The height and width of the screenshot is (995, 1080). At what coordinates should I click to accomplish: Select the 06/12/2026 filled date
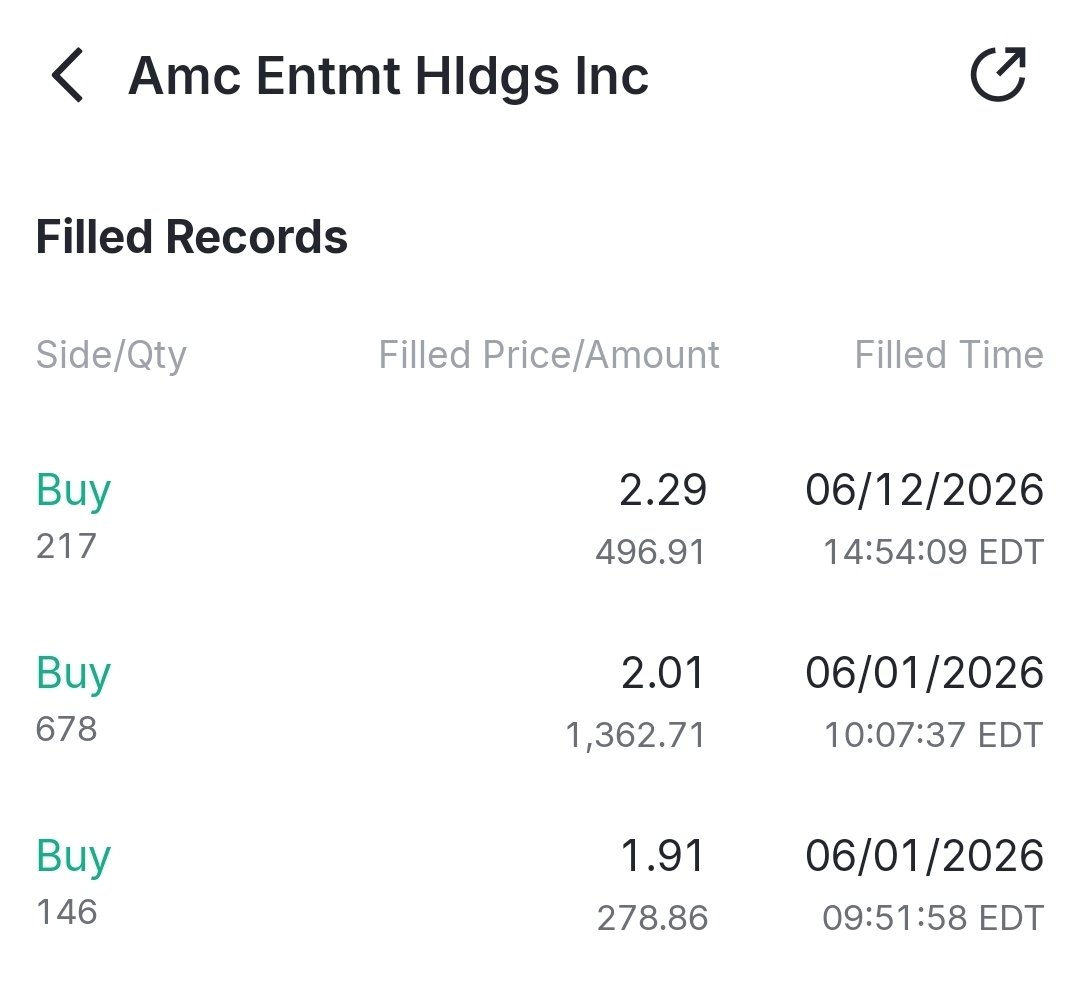(924, 490)
